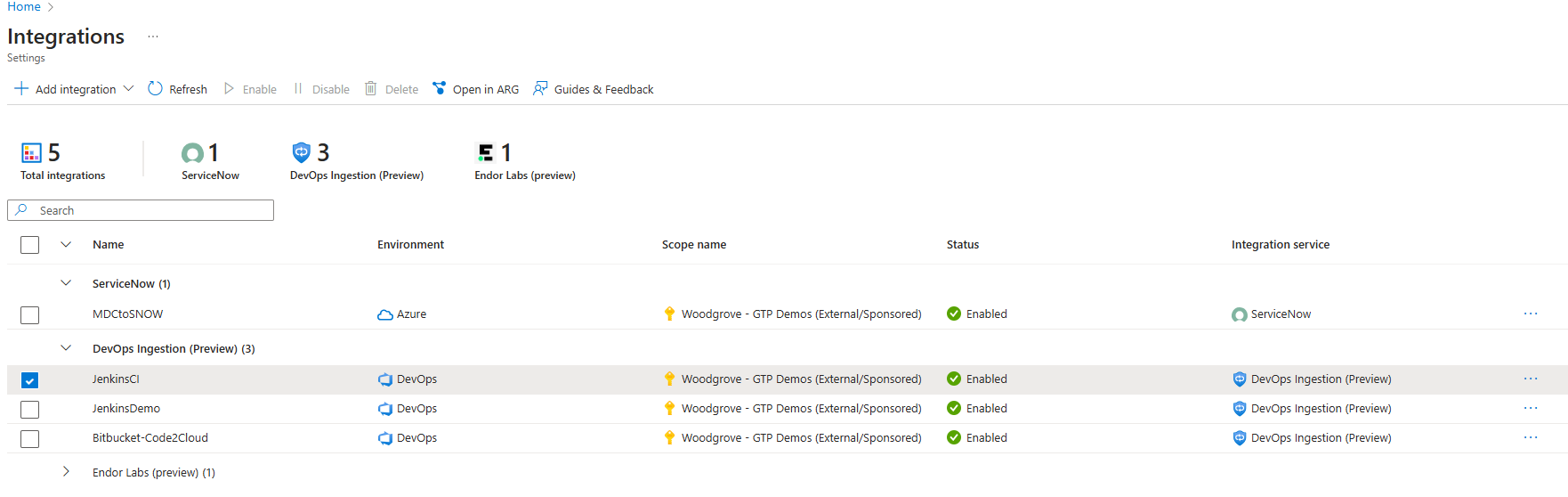Sort by the Scope name column header

(694, 244)
